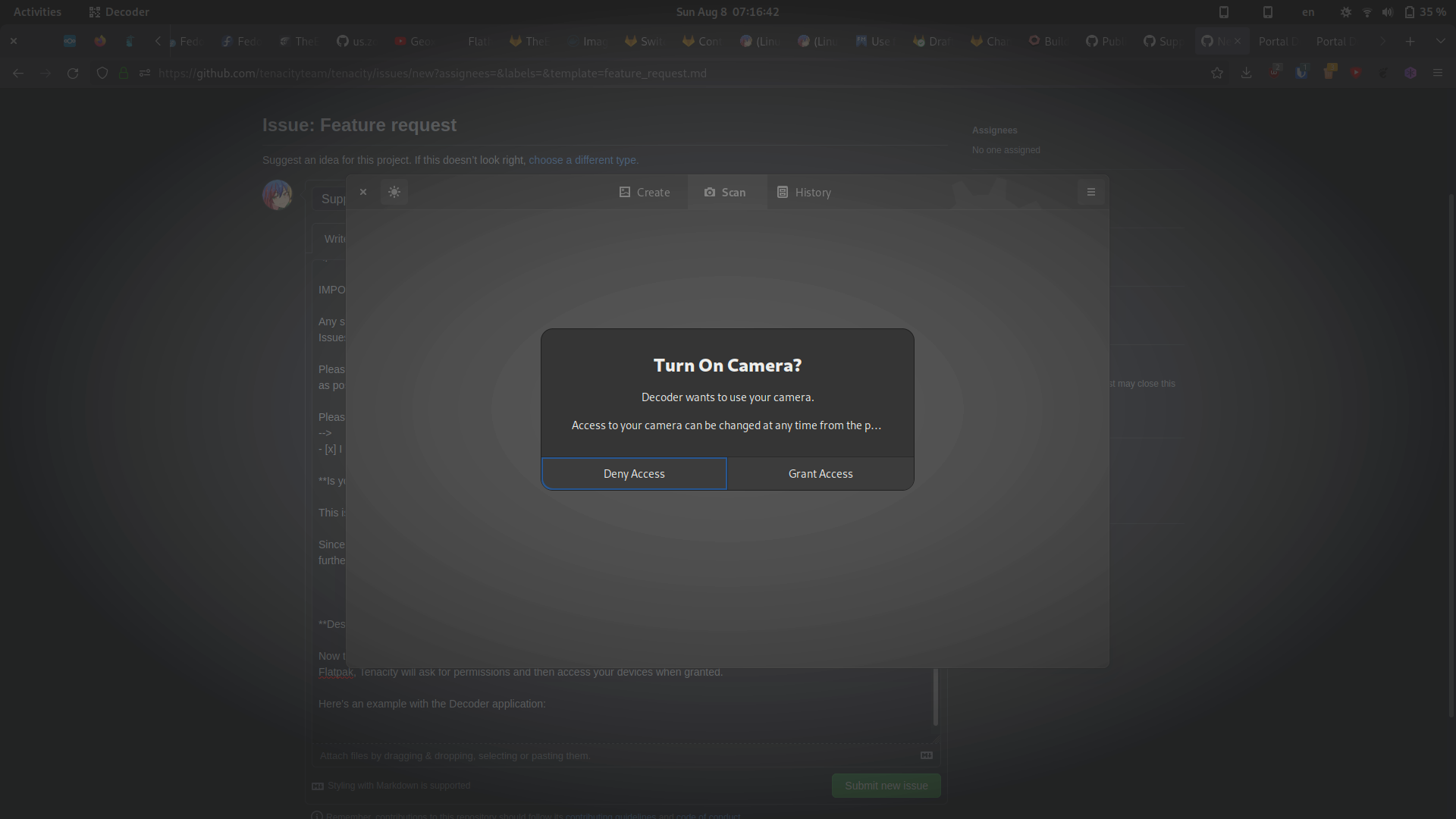Click the user avatar beside issue form
The height and width of the screenshot is (819, 1456).
point(278,195)
